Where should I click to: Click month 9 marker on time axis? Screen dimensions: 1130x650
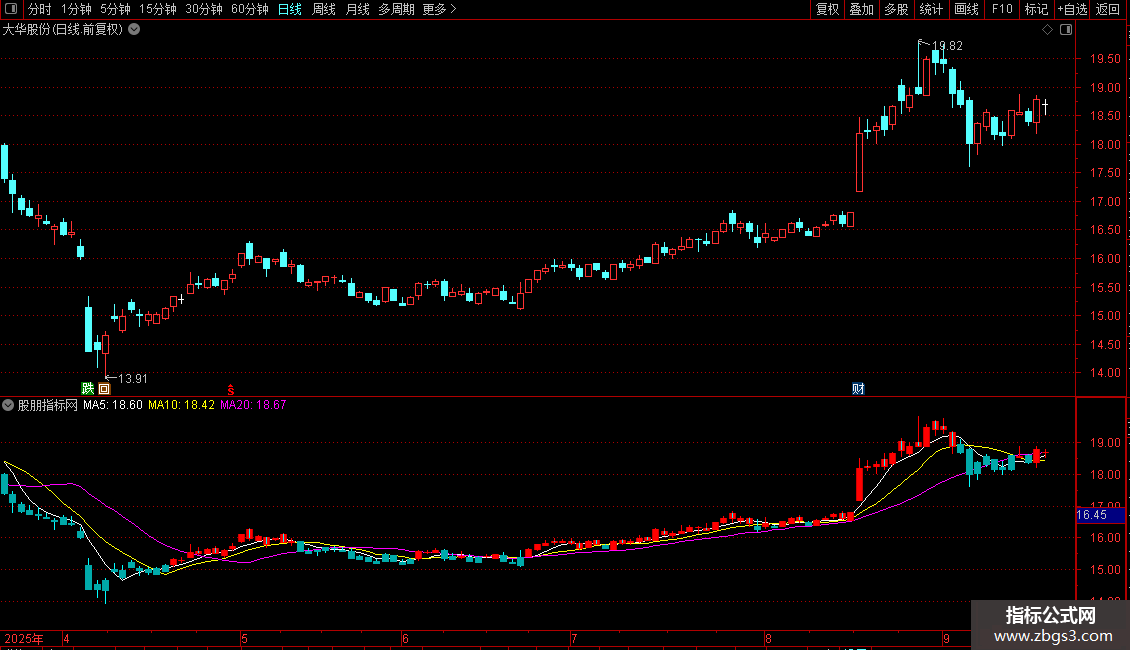tap(946, 638)
